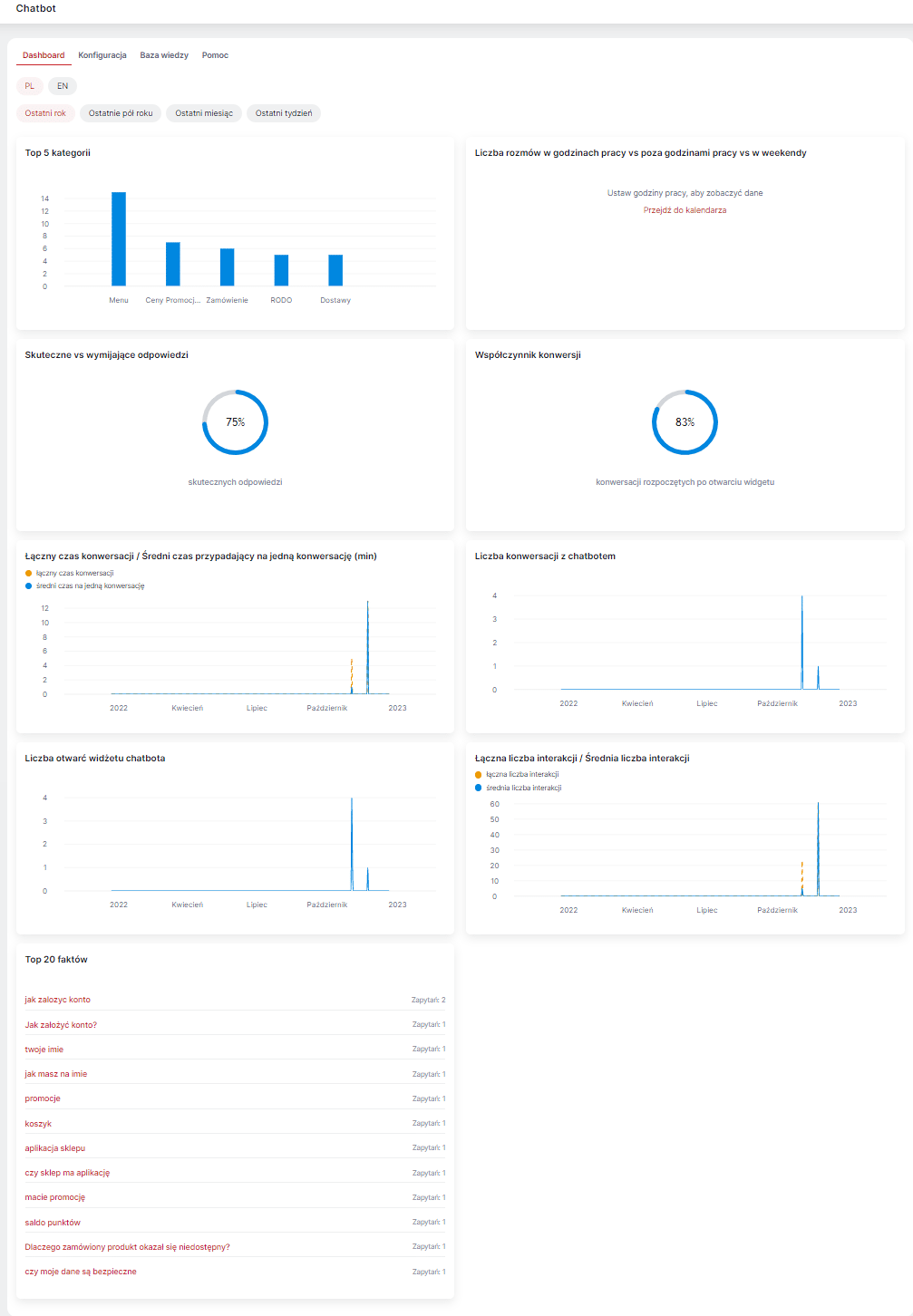Screen dimensions: 913x1316
Task: Click the "promocje" fact
Action: click(x=43, y=1098)
